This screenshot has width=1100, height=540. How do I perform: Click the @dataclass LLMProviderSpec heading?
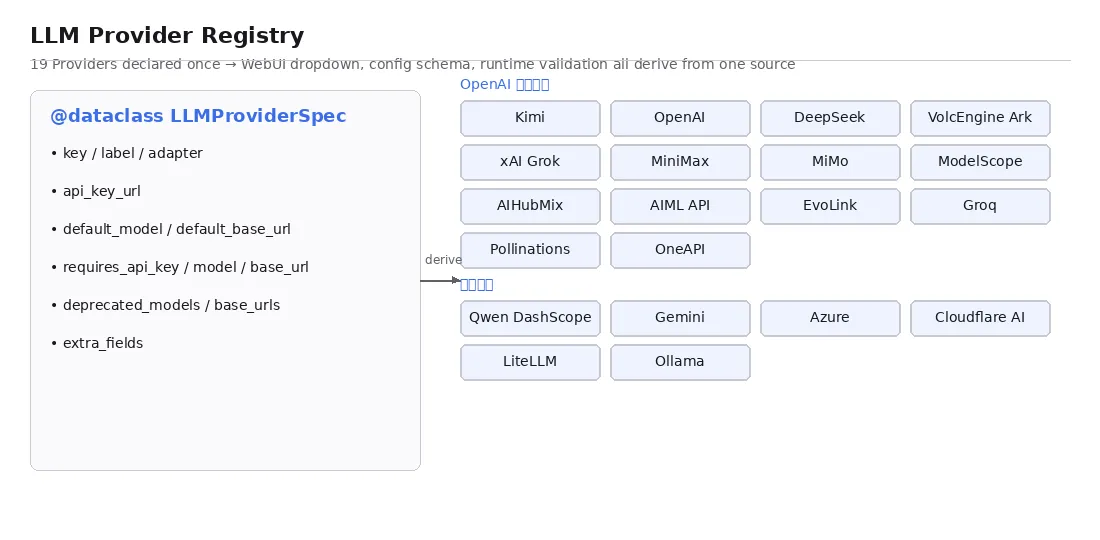pos(199,116)
